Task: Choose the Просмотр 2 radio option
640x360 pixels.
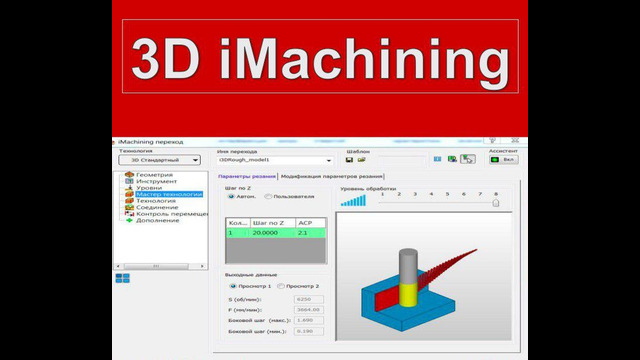Action: coord(281,286)
